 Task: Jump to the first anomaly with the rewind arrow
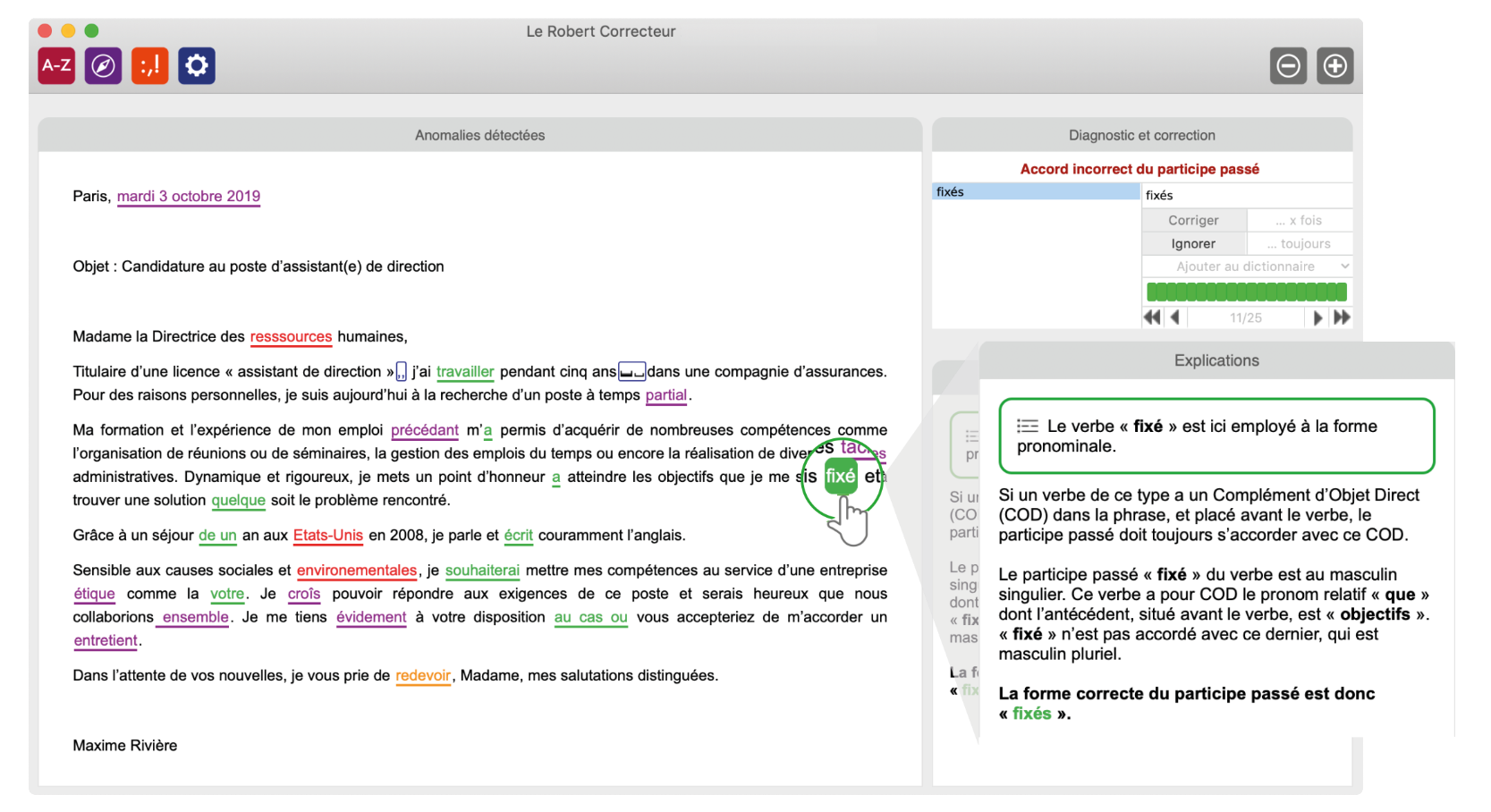click(1152, 317)
